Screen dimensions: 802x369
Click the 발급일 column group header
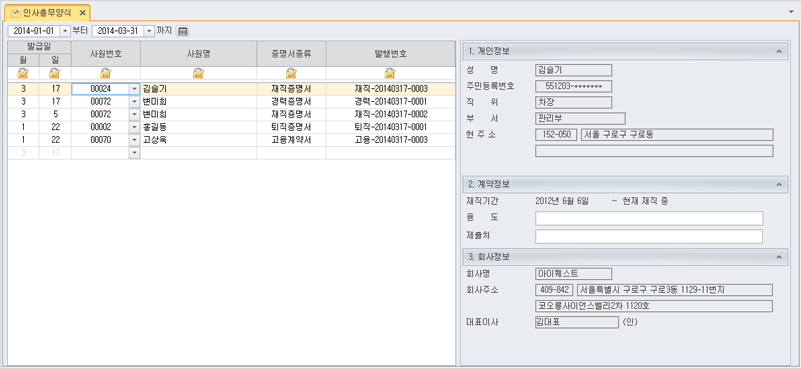click(39, 47)
